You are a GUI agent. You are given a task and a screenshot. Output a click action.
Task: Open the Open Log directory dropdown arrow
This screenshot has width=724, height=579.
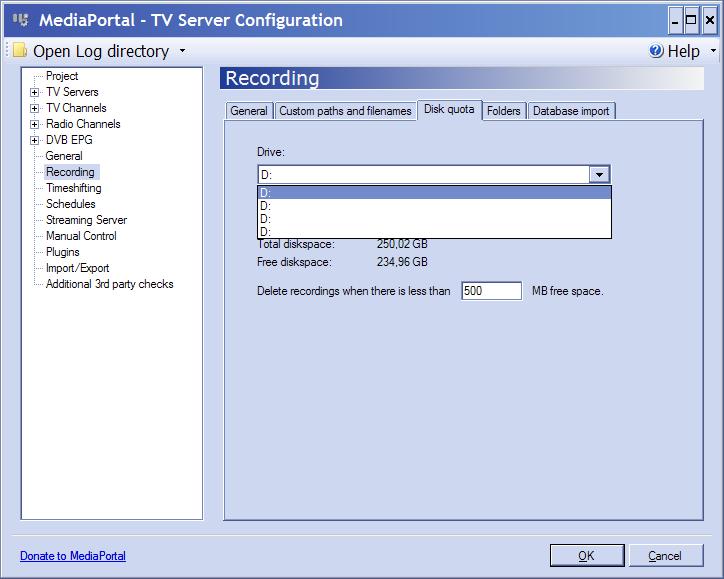182,51
